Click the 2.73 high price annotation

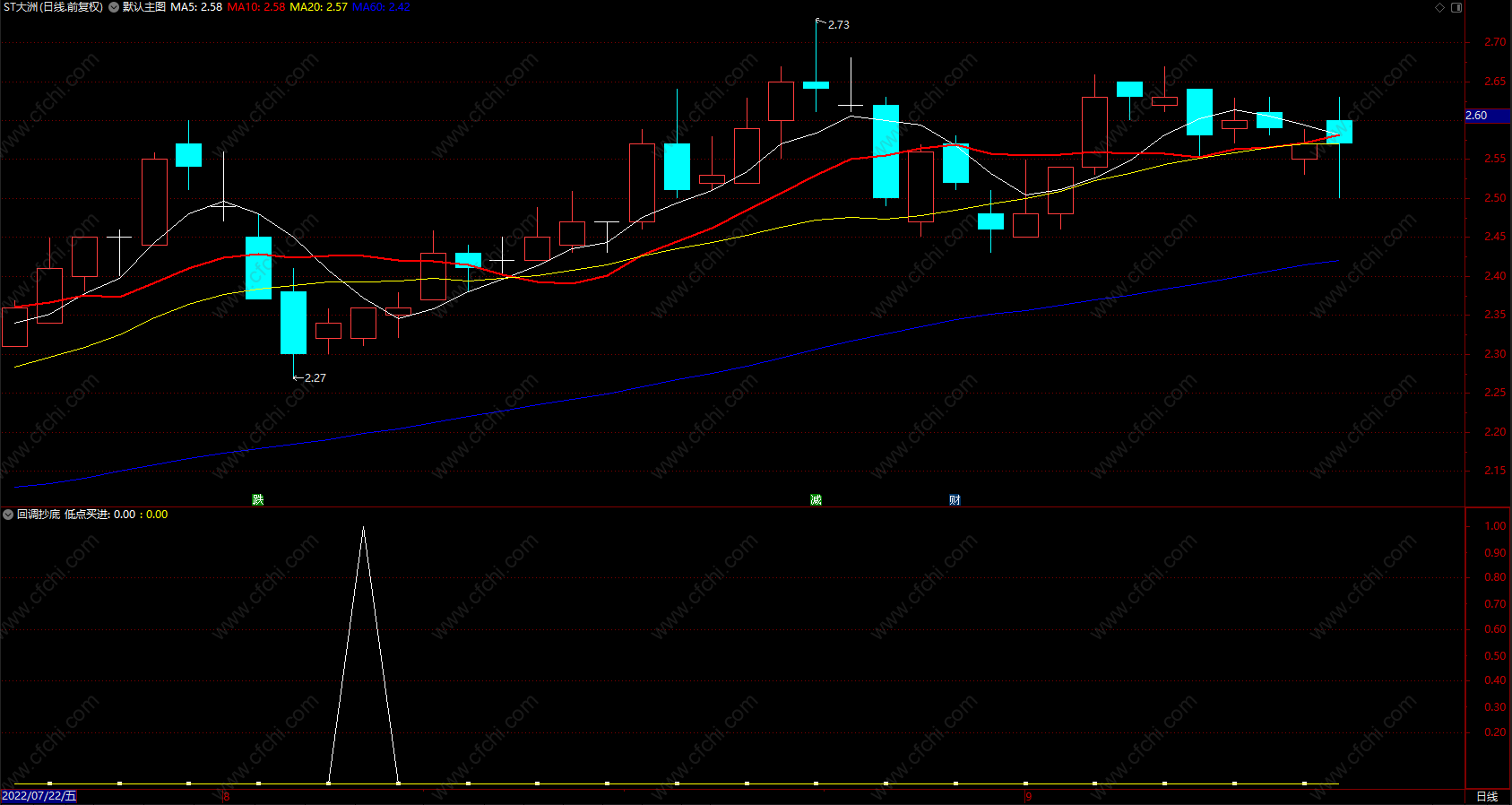click(839, 25)
